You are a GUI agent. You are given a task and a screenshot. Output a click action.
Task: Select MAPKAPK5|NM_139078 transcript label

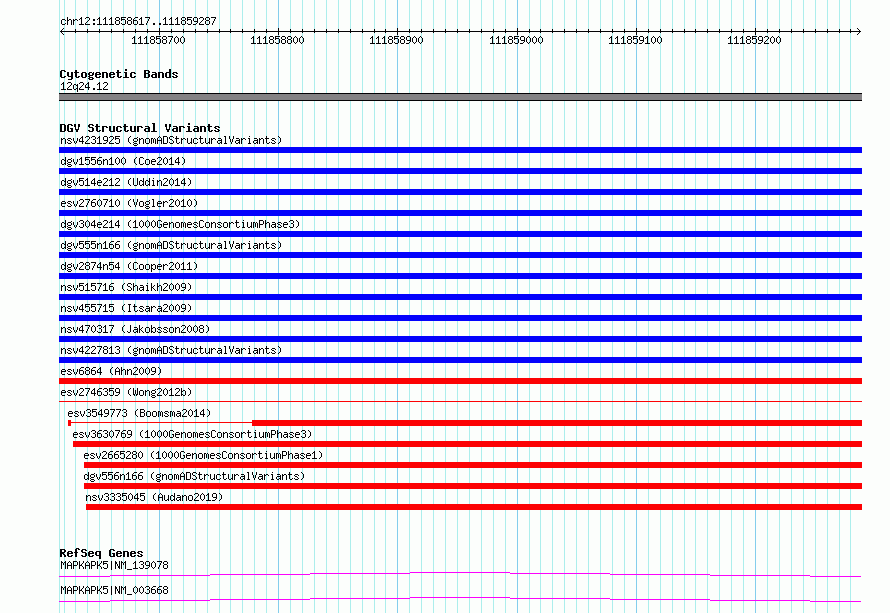click(114, 565)
